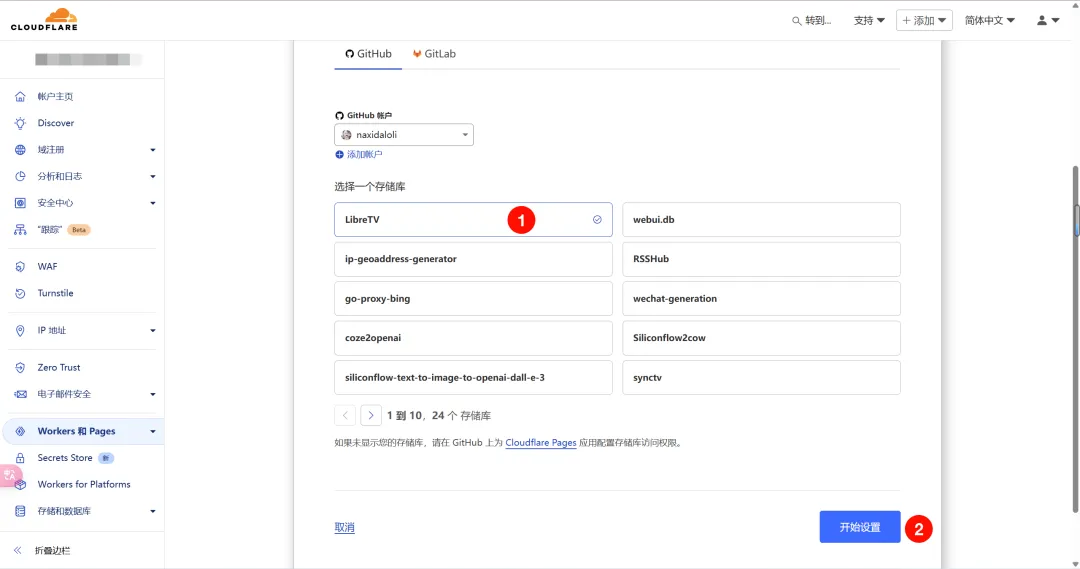This screenshot has height=569, width=1080.
Task: Open Turnstile in the sidebar
Action: tap(55, 293)
